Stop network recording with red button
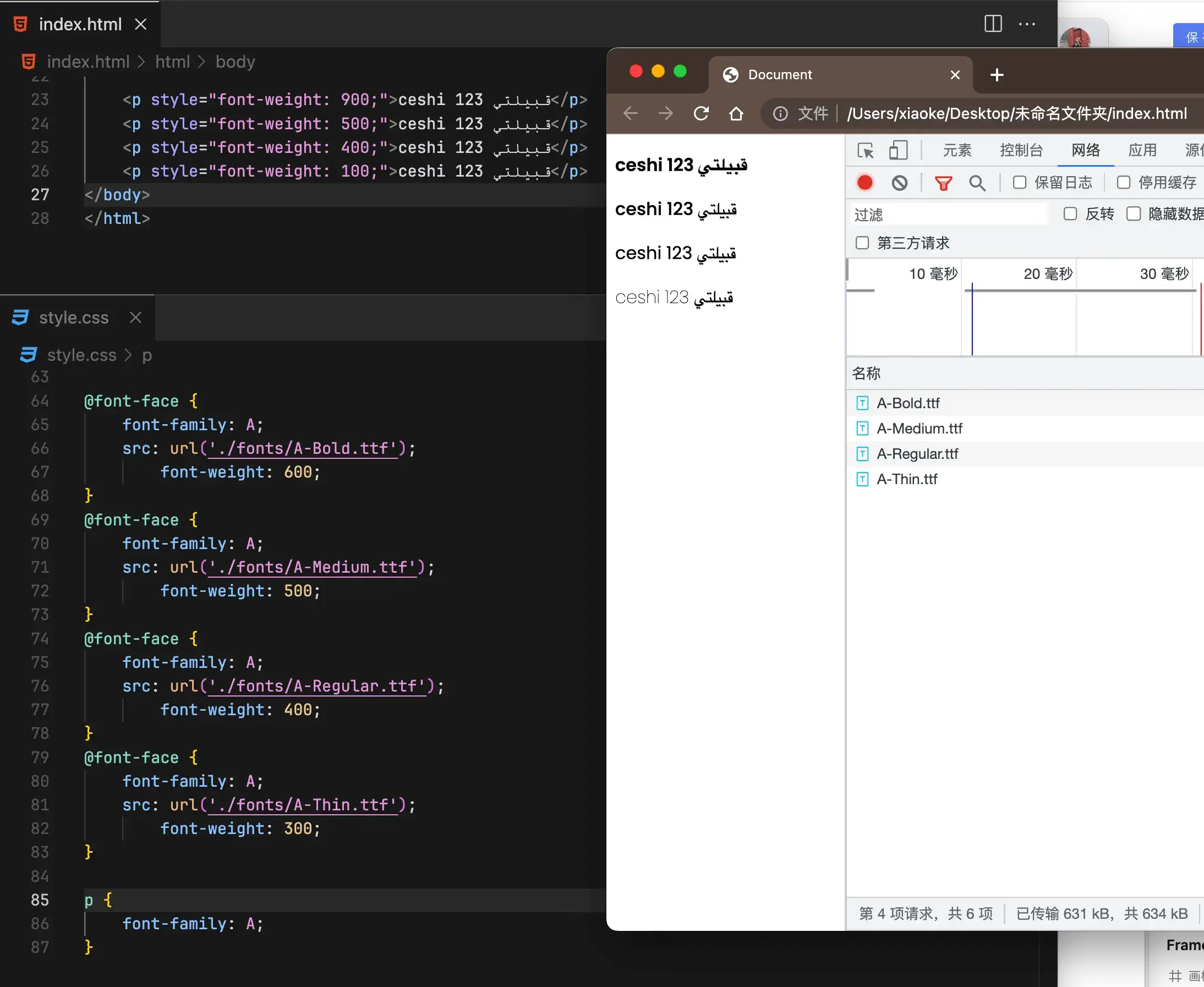Viewport: 1204px width, 987px height. pos(864,183)
